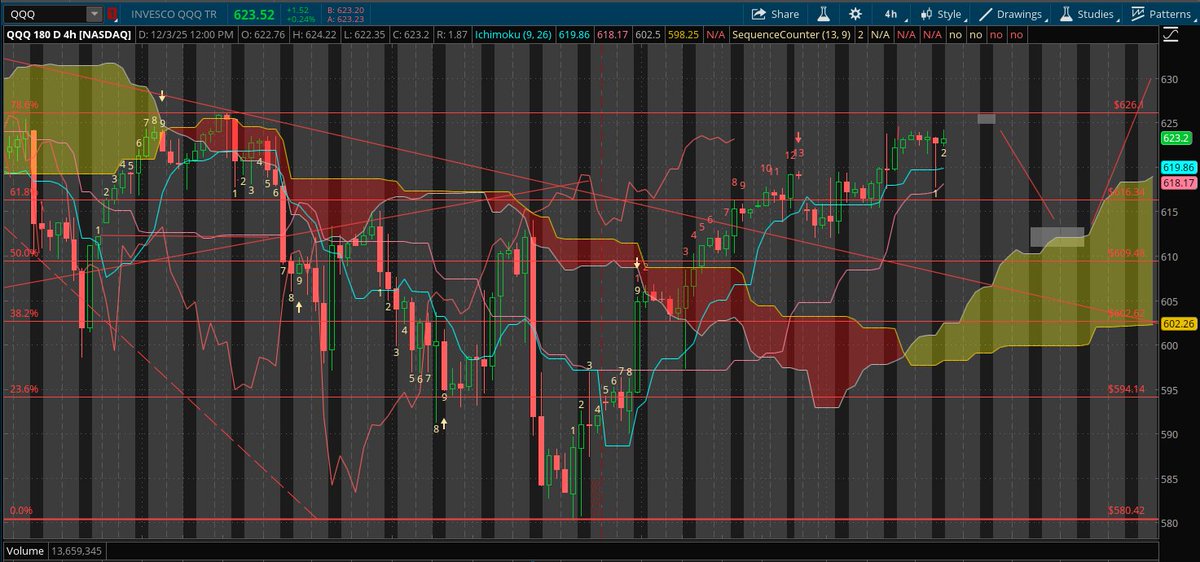The height and width of the screenshot is (562, 1200).
Task: Click the green 623.2 price axis label
Action: coord(1177,139)
